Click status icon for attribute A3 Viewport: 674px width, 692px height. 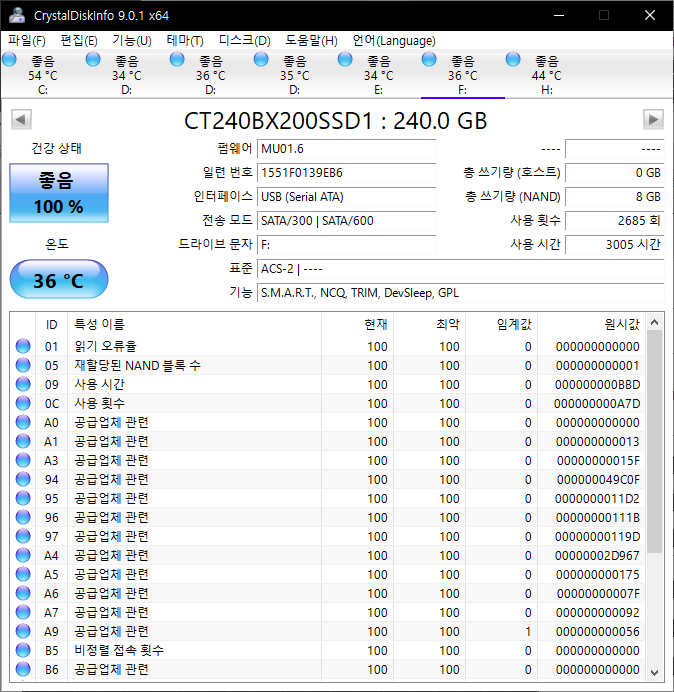click(23, 460)
